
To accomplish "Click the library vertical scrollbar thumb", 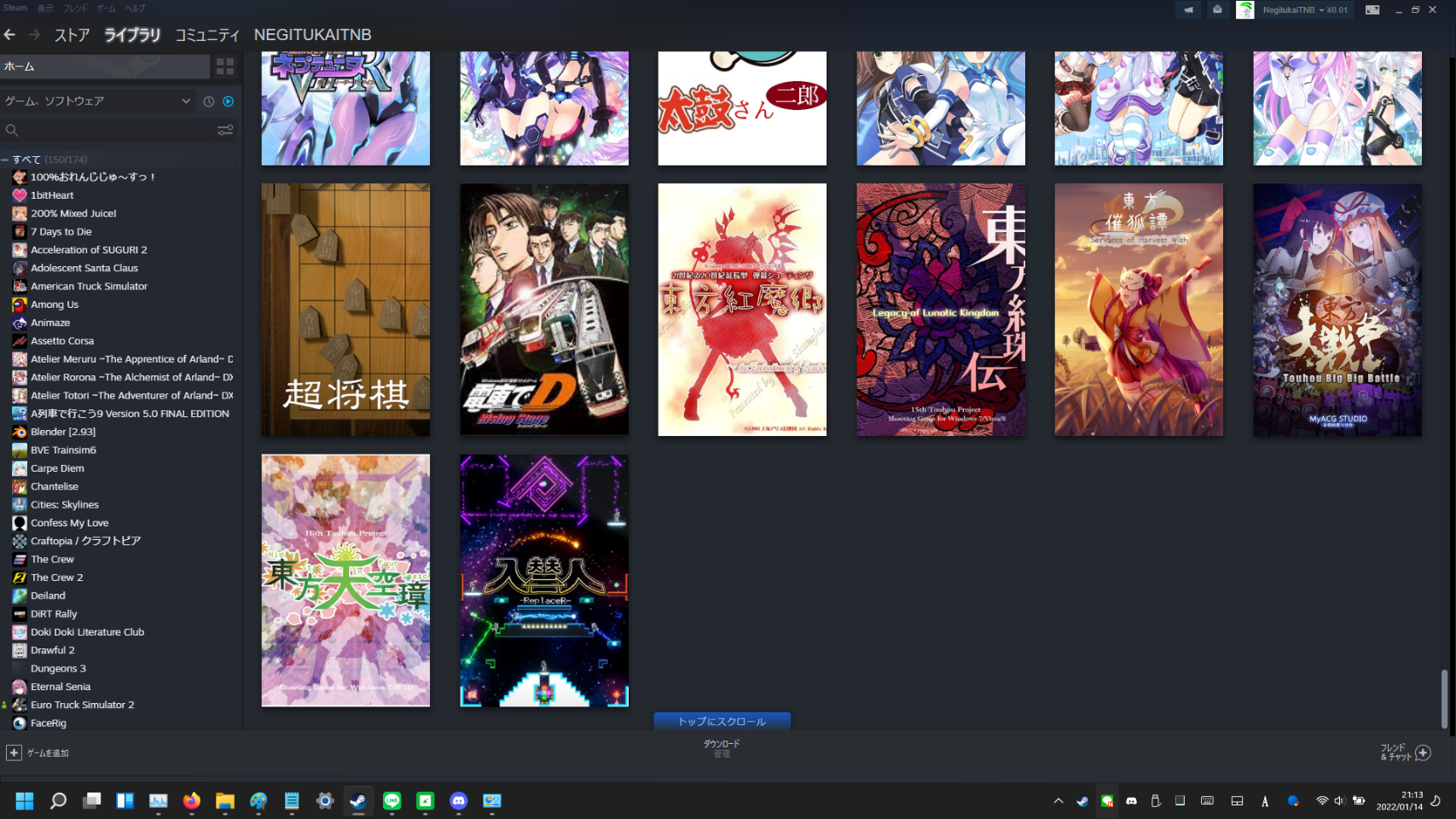I will coord(1444,699).
